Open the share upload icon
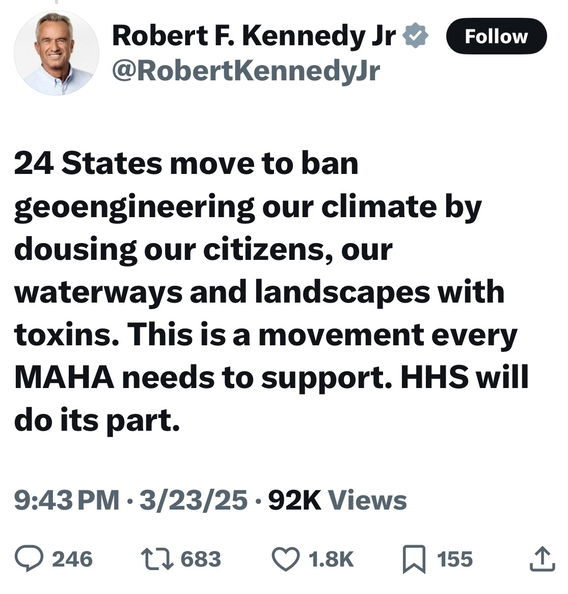 tap(542, 559)
